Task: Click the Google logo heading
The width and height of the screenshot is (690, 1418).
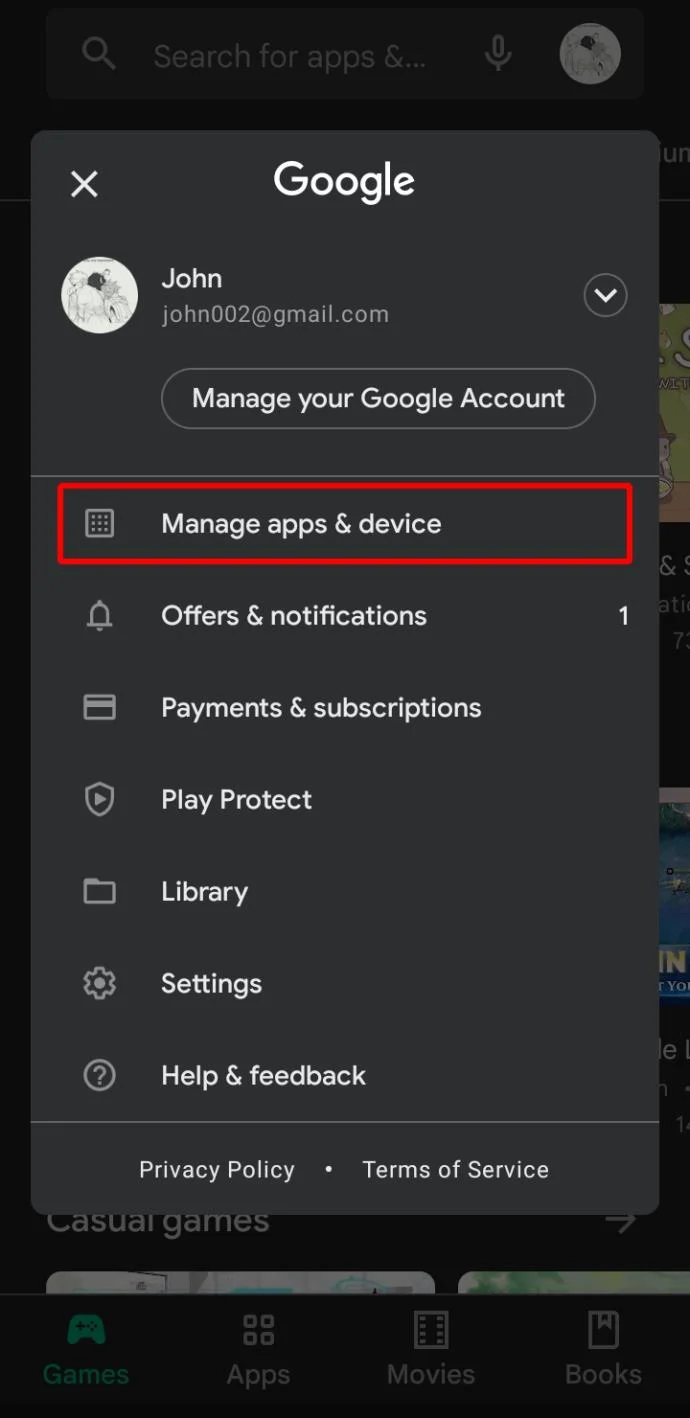Action: [344, 182]
